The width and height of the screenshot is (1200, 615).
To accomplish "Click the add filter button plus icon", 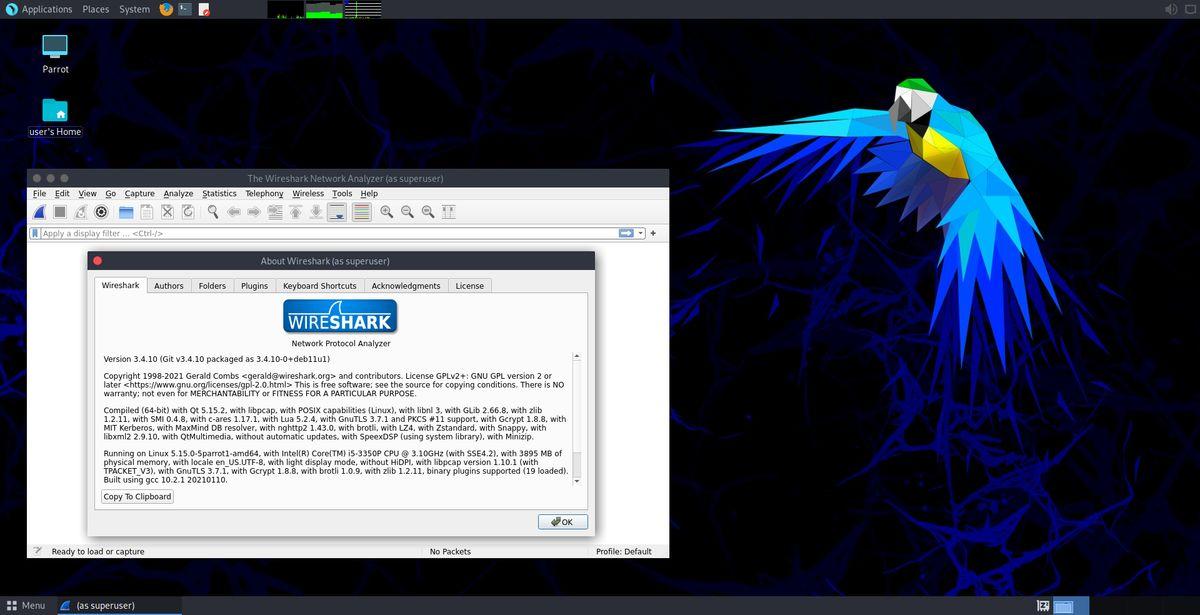I will click(653, 233).
